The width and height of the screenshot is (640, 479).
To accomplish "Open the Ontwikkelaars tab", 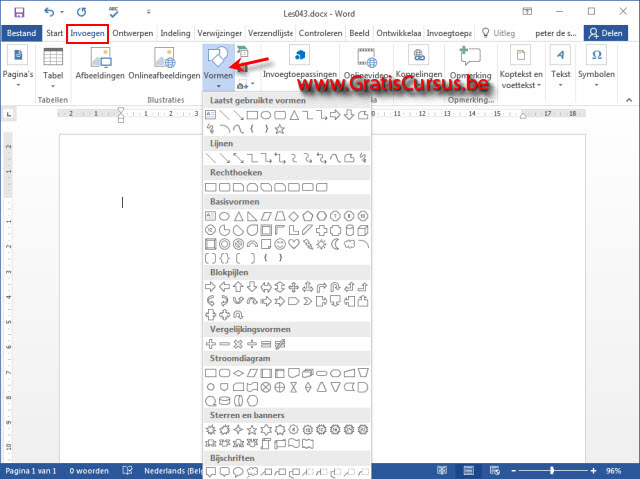I will point(398,33).
